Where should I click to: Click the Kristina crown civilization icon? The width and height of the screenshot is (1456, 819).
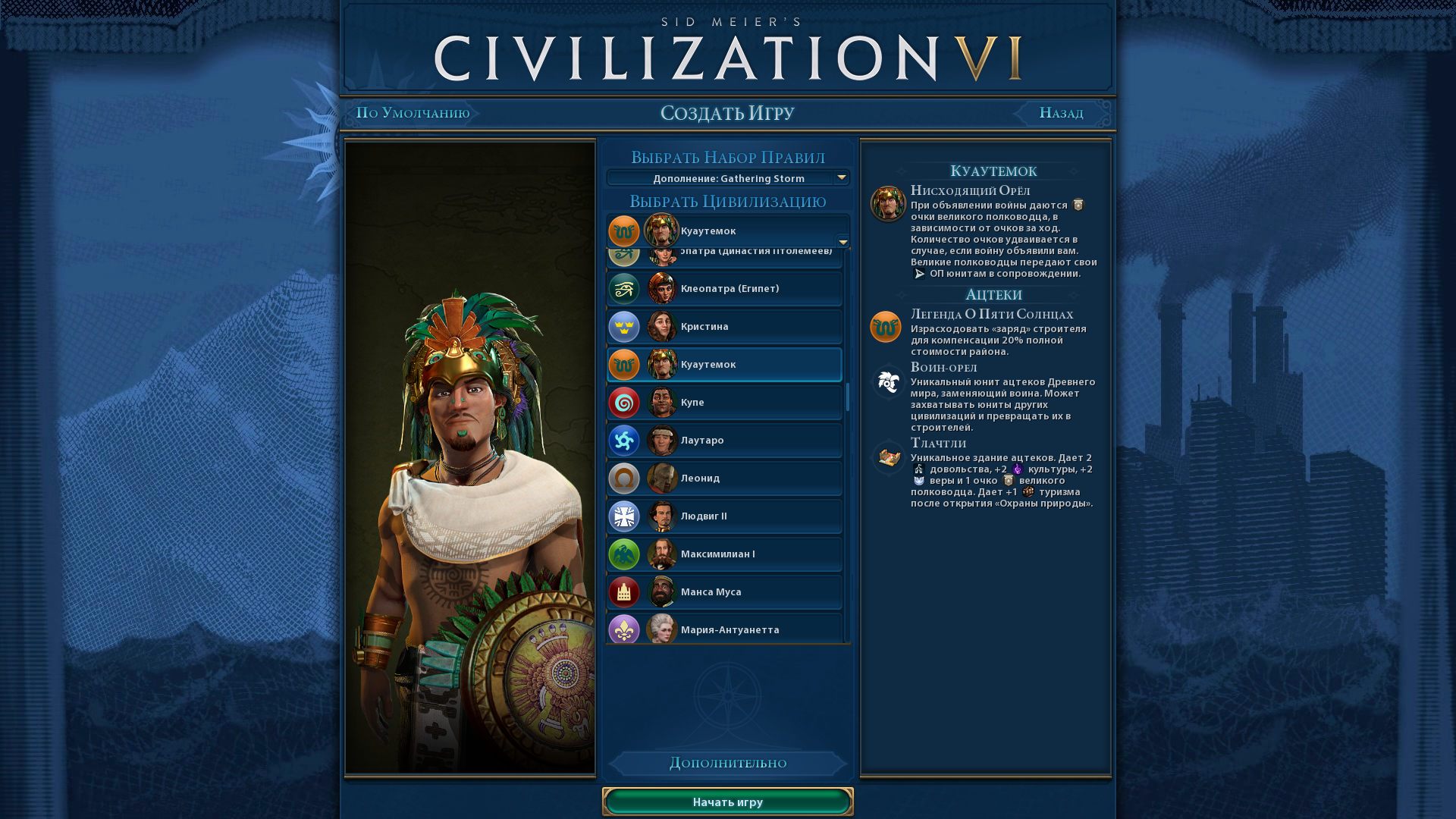[x=624, y=327]
